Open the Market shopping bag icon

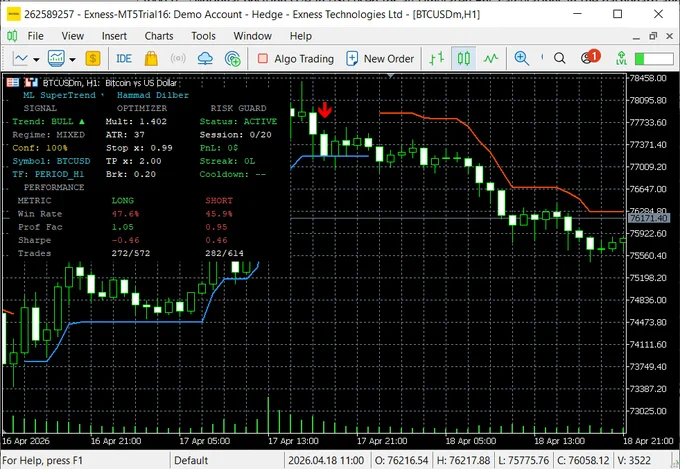(x=151, y=58)
